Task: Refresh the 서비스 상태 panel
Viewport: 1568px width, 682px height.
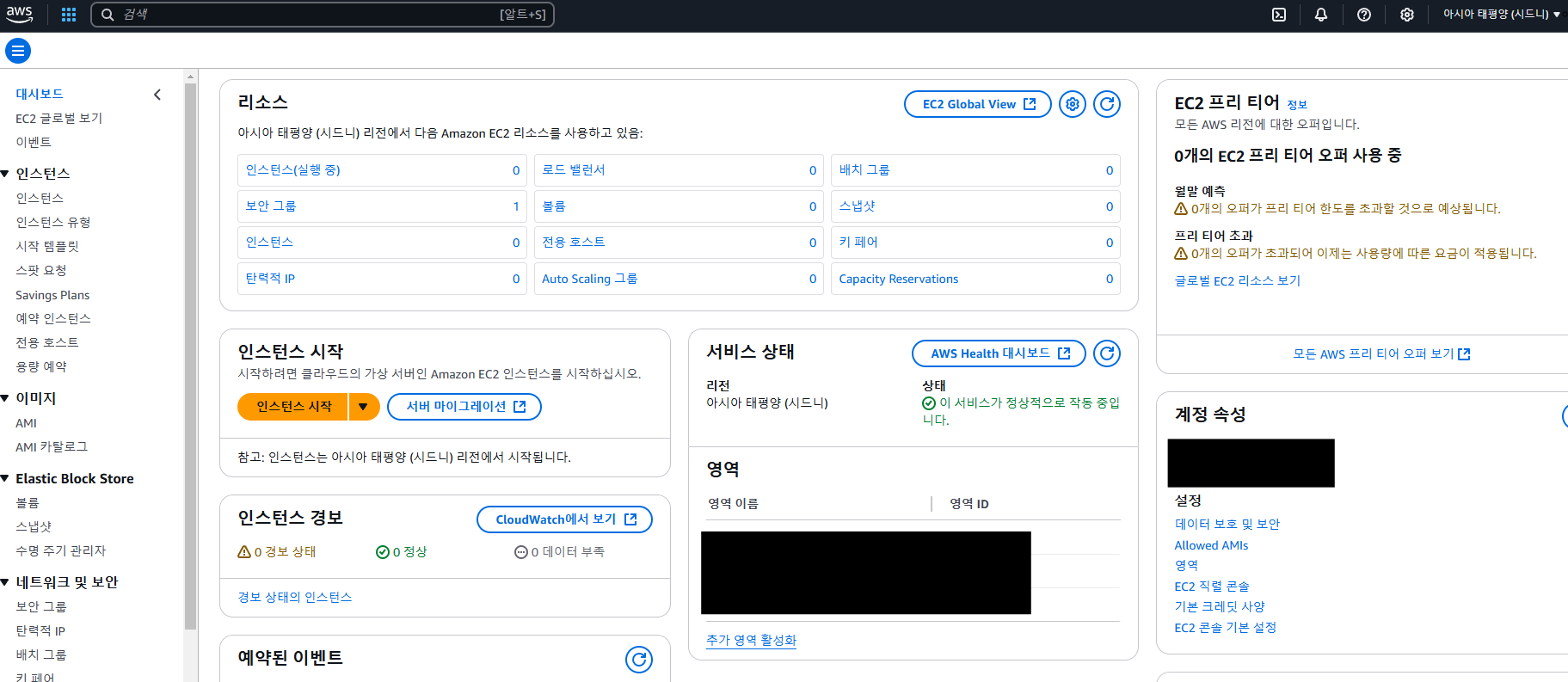Action: 1107,353
